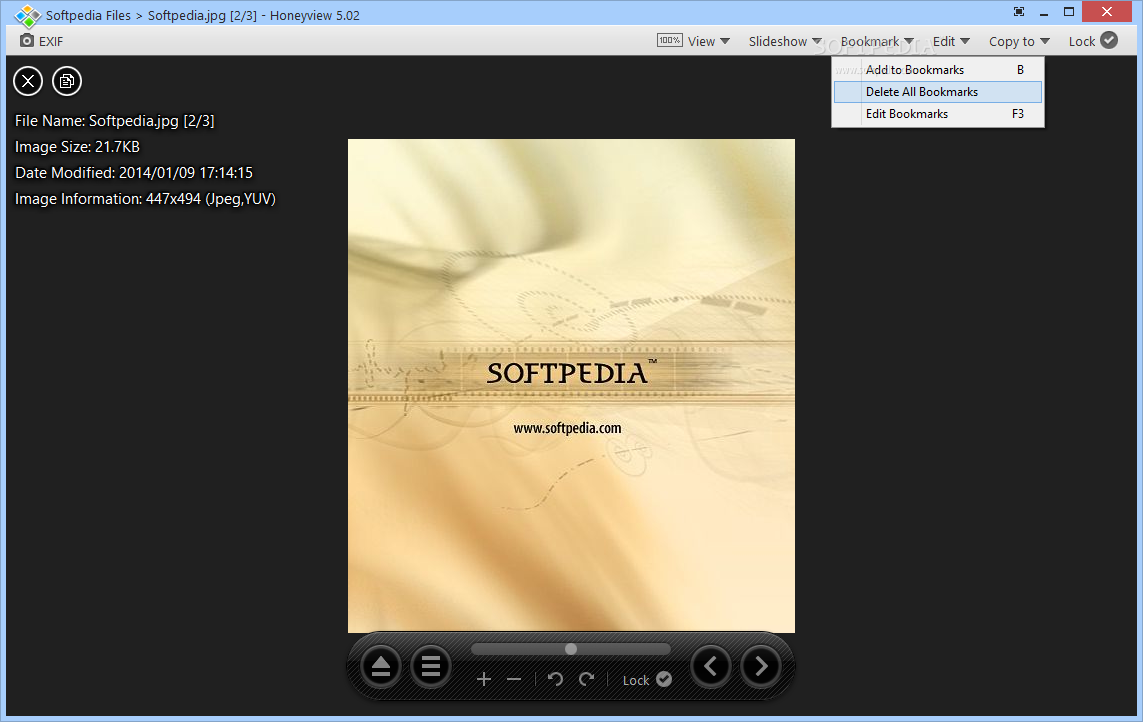Expand the Edit dropdown menu

(x=951, y=42)
